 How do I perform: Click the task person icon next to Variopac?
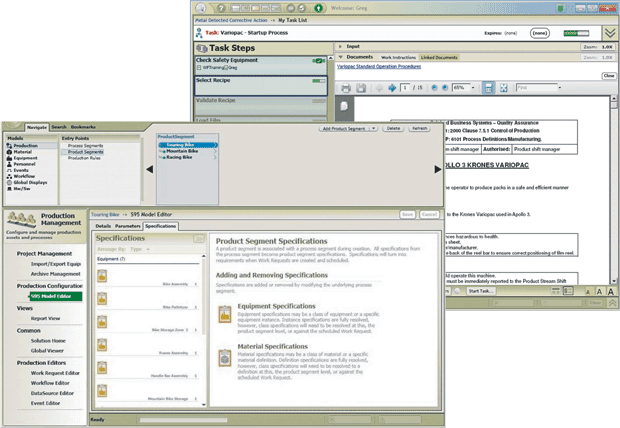(x=199, y=33)
